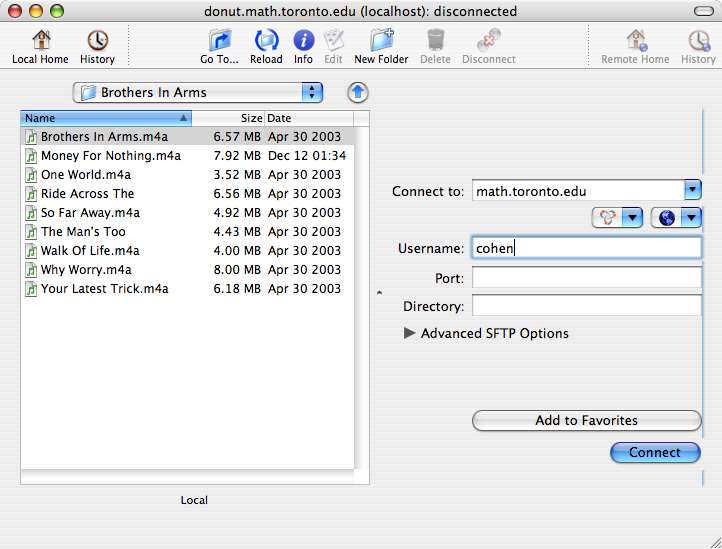Open Connect to server dropdown
The width and height of the screenshot is (722, 549).
coord(693,190)
